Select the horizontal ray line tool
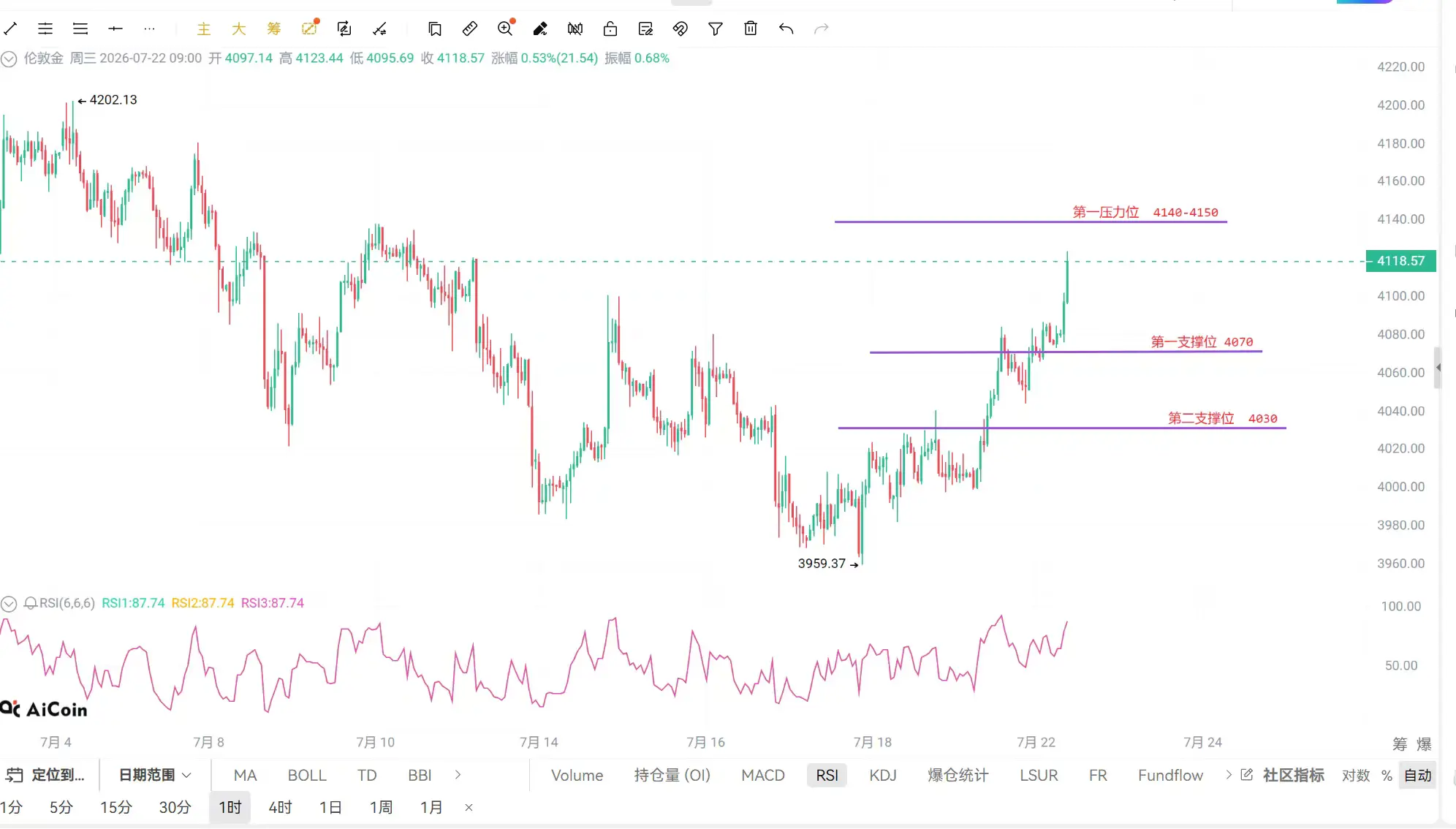This screenshot has height=829, width=1456. pos(115,29)
